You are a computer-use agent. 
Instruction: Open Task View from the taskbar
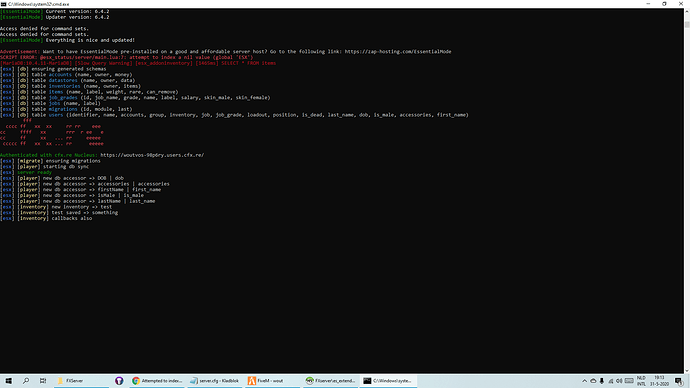(x=43, y=381)
